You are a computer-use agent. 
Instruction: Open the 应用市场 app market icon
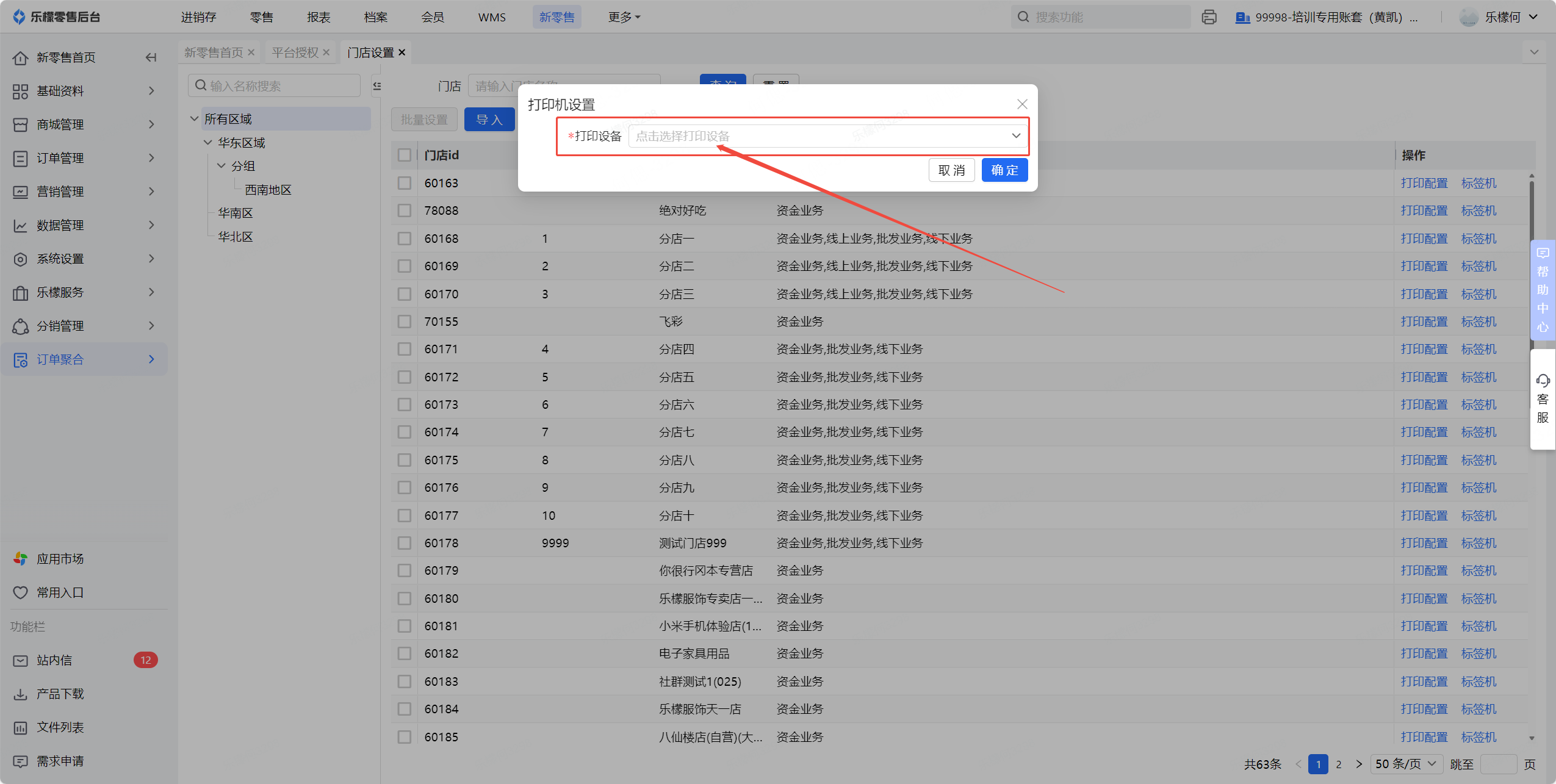click(20, 559)
